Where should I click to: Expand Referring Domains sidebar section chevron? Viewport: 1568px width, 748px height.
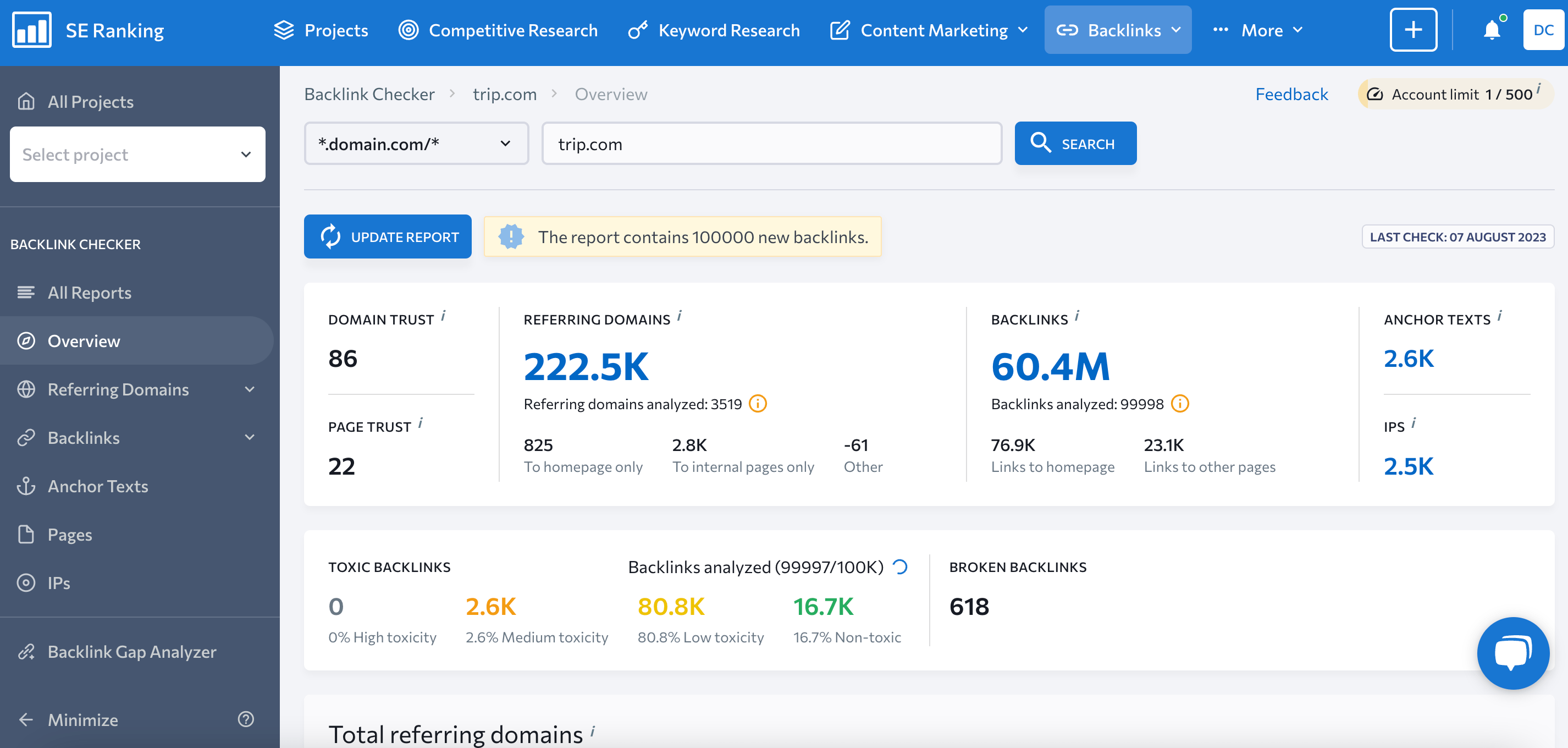250,389
